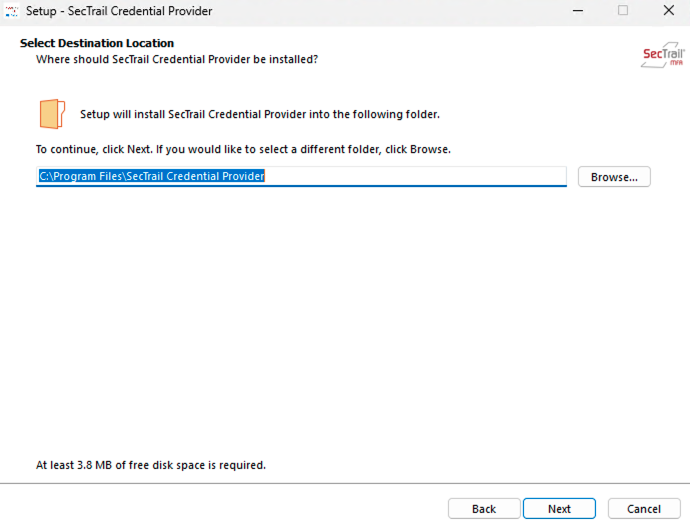This screenshot has height=525, width=690.
Task: Click the greyed-out maximize button
Action: (x=623, y=11)
